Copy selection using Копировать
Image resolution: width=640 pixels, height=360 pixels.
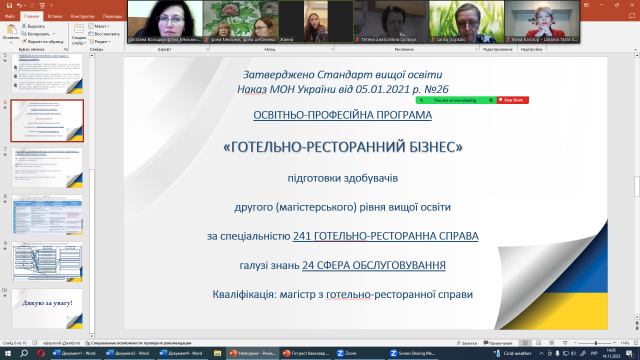pyautogui.click(x=36, y=34)
